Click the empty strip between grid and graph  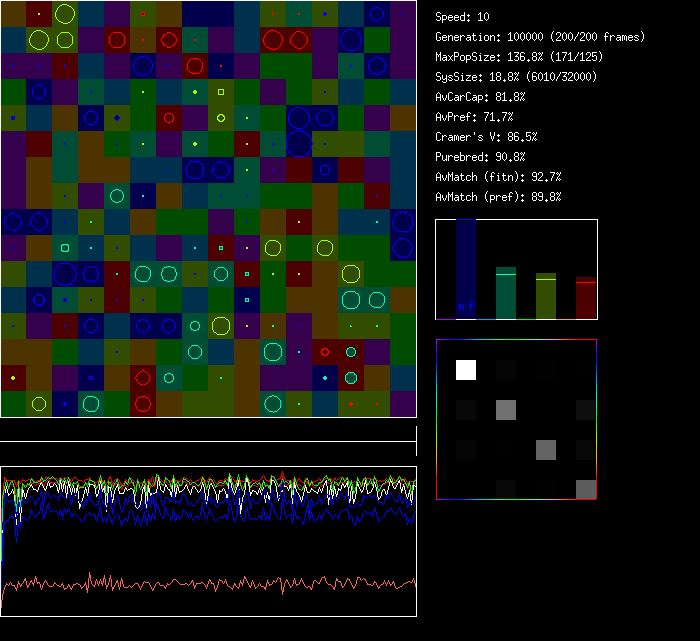[x=208, y=430]
